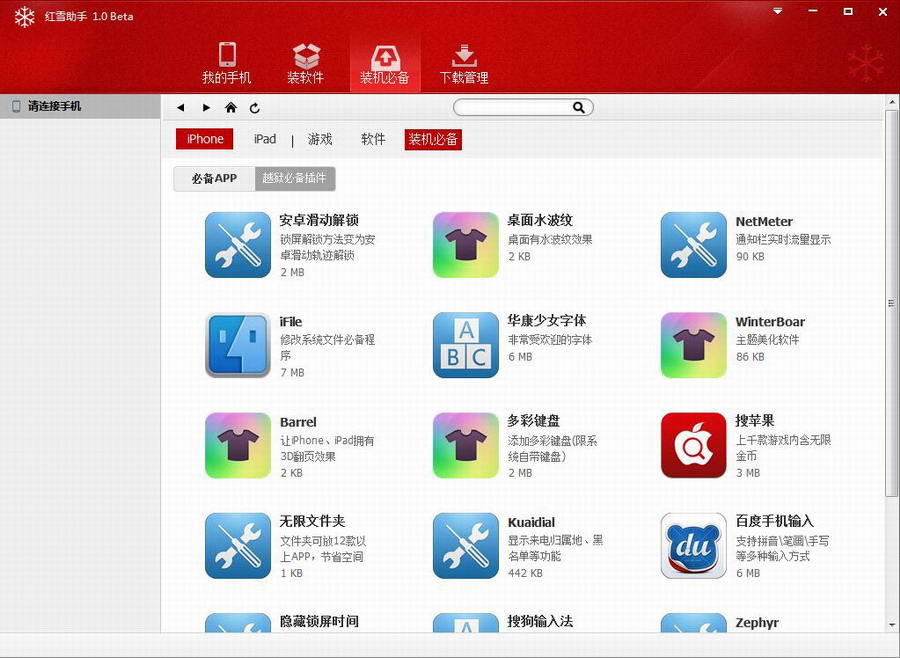This screenshot has height=658, width=900.
Task: Open the iFile title link
Action: pos(291,322)
